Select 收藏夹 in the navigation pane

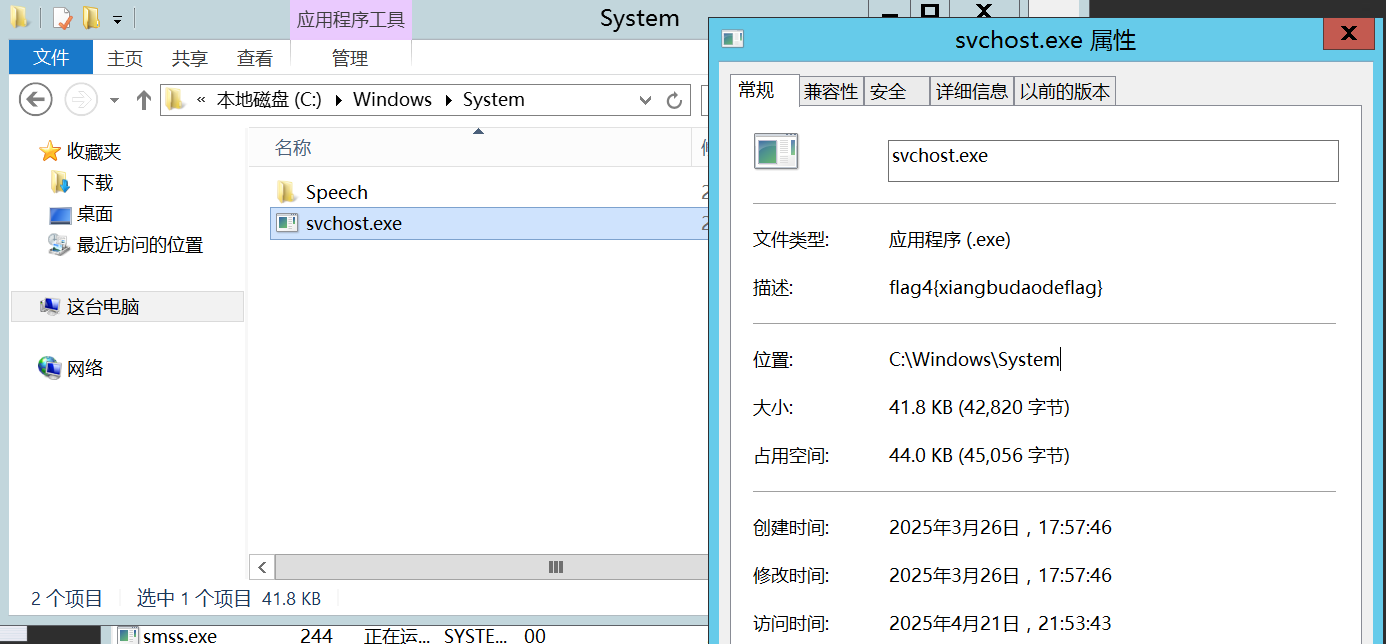pyautogui.click(x=94, y=152)
